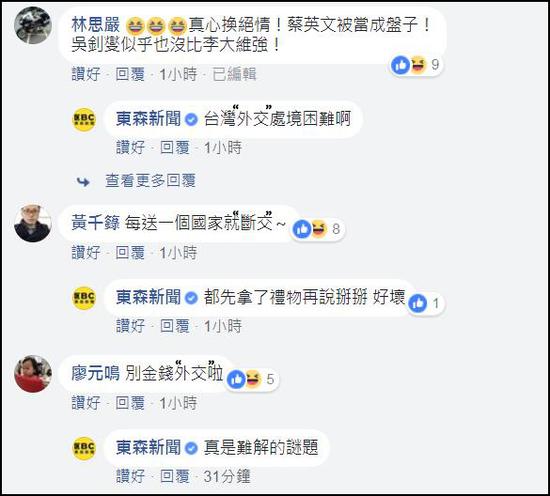Like 廖元鳴's comment with 讚好

point(86,403)
